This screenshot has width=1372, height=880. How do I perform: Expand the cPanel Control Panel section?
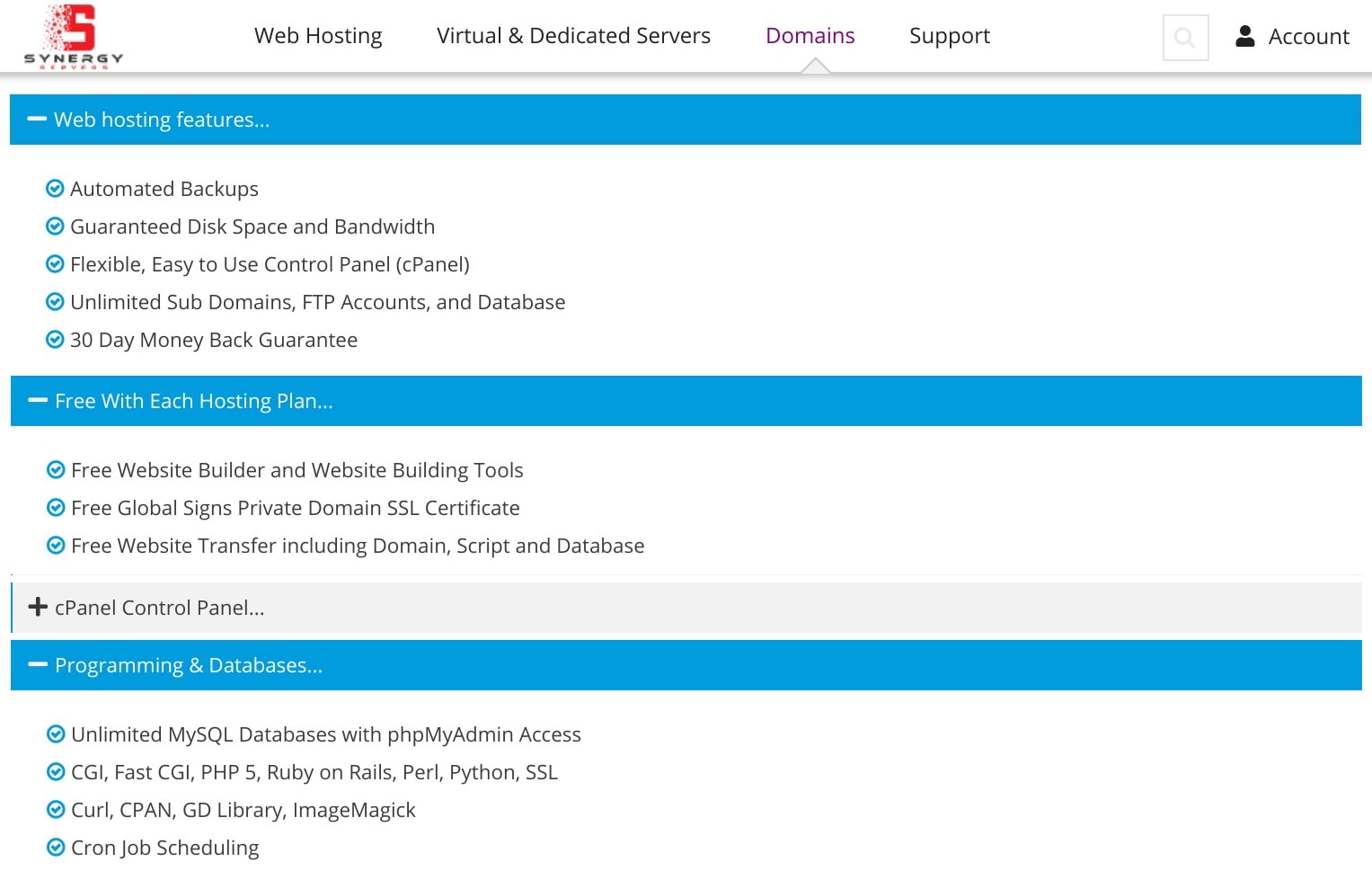686,608
